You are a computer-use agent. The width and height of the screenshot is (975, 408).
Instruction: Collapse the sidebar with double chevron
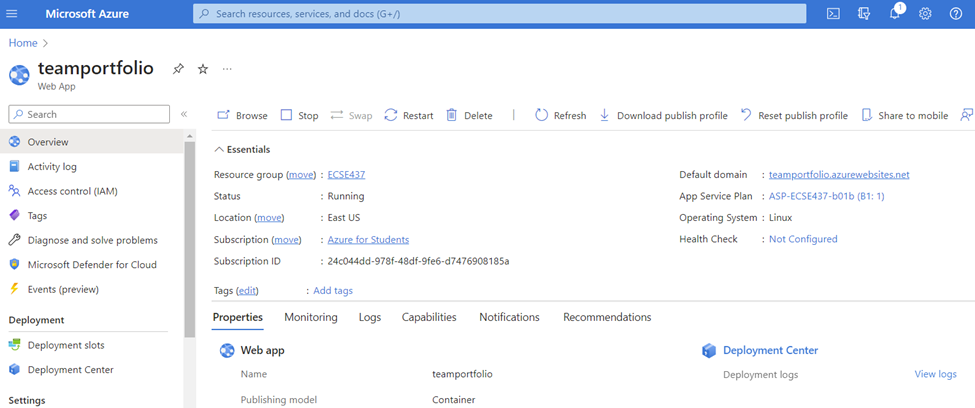[x=183, y=114]
